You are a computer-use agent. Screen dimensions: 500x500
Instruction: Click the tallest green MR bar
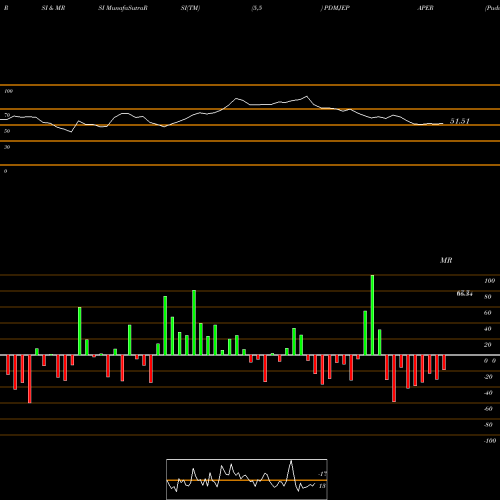pos(372,315)
